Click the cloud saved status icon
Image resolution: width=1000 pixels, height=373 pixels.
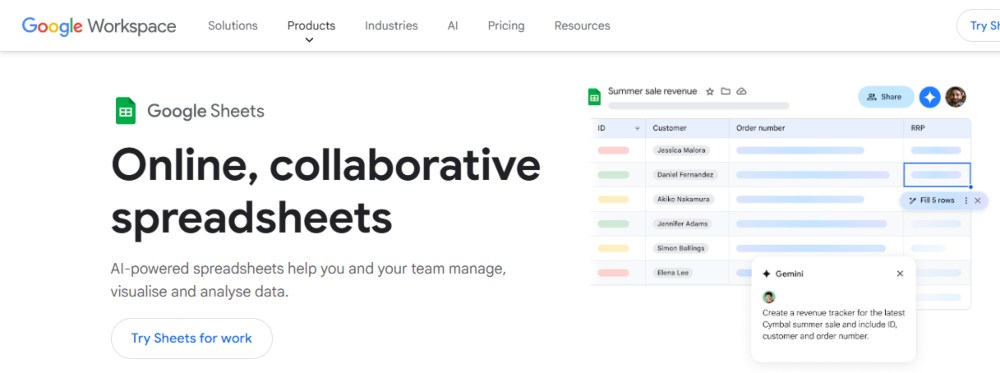pos(741,91)
